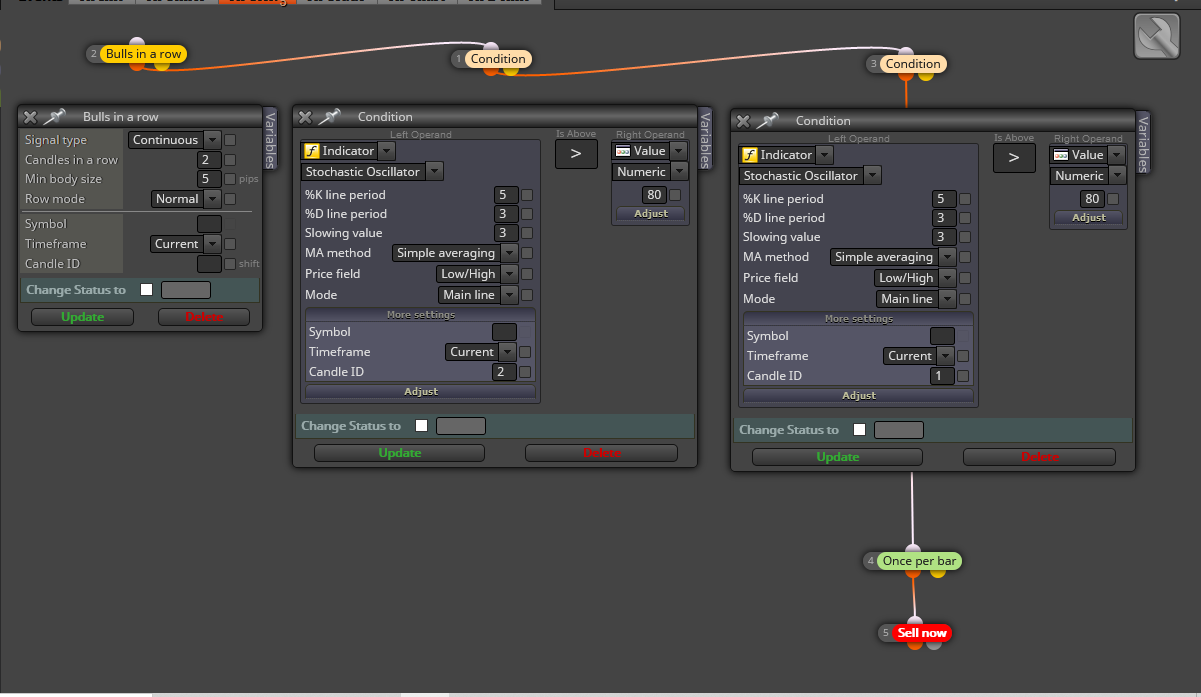Screen dimensions: 1201x697
Task: Open Variables tab of right Condition panel
Action: coord(1143,142)
